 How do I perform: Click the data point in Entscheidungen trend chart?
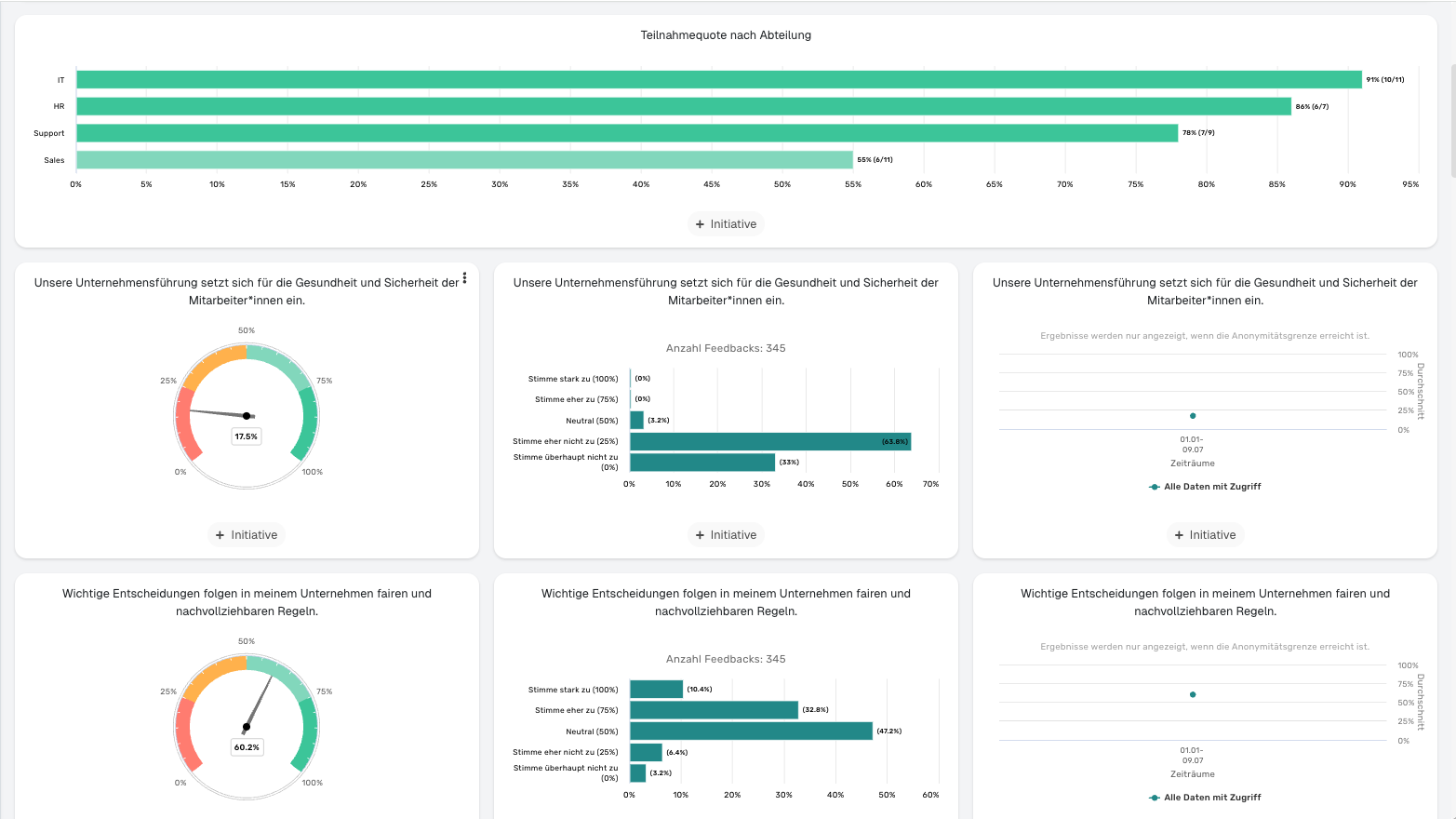[x=1193, y=694]
